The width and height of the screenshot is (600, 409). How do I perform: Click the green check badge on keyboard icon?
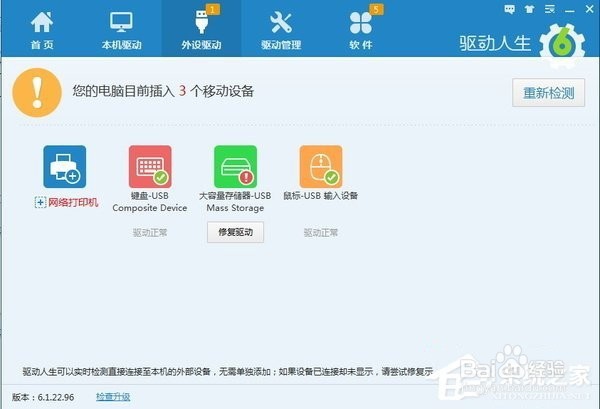161,177
